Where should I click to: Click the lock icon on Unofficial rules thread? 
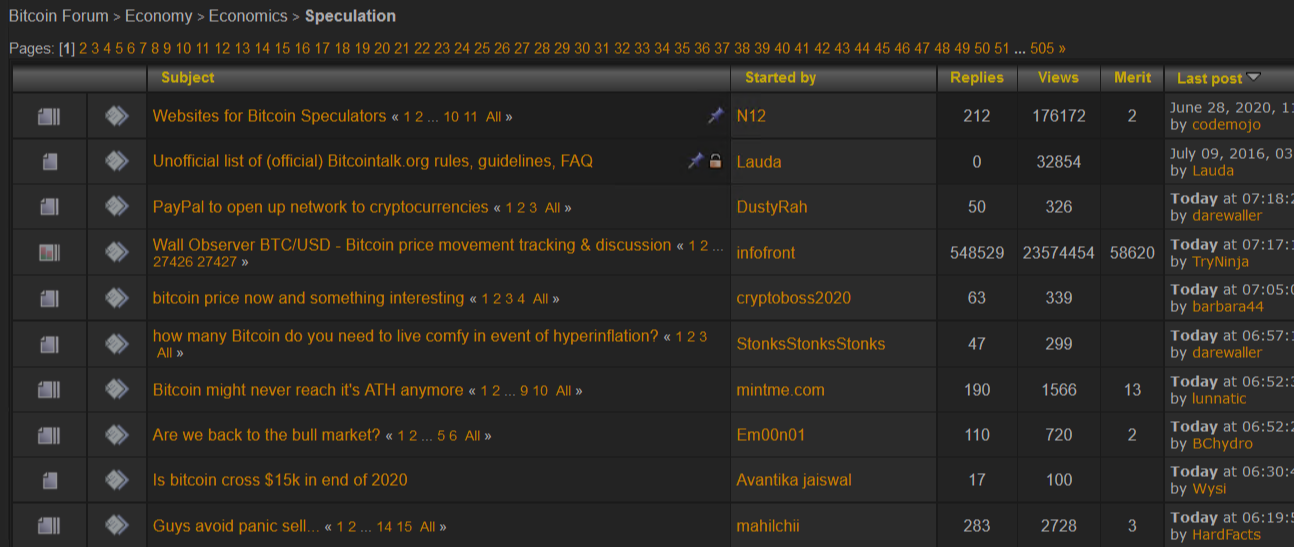point(715,161)
